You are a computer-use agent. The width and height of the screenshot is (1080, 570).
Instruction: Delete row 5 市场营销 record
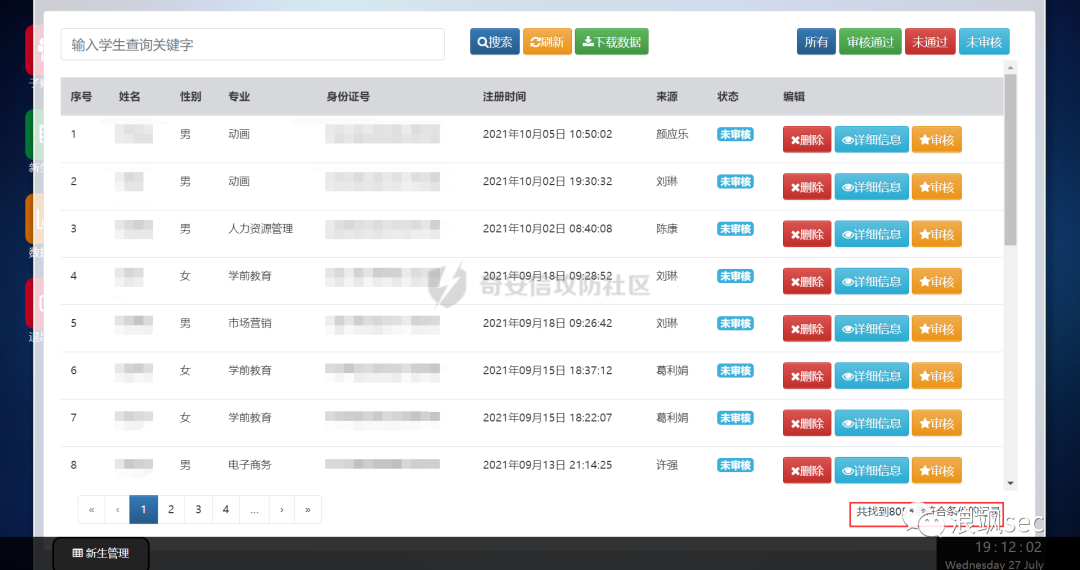coord(807,329)
